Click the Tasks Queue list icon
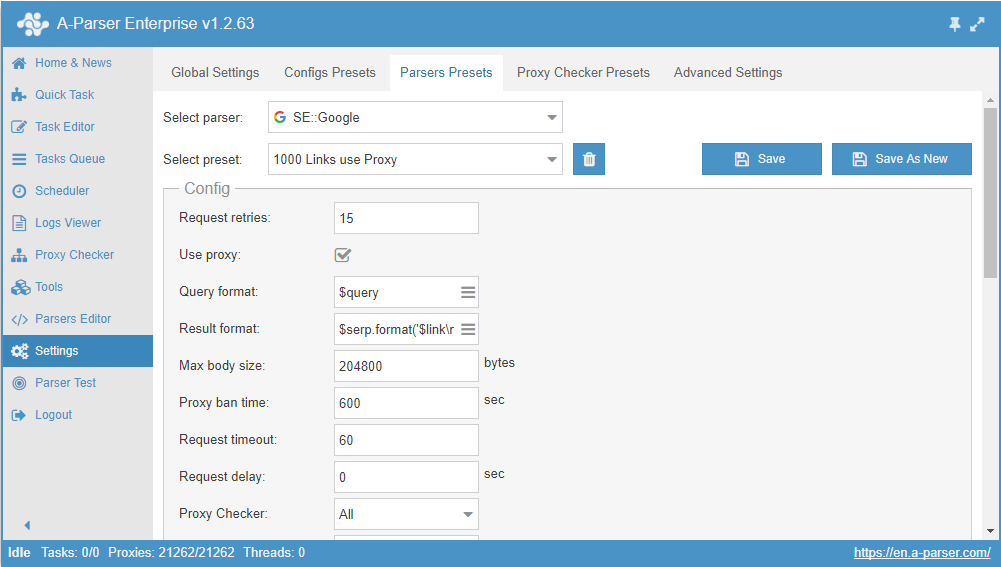 click(19, 159)
